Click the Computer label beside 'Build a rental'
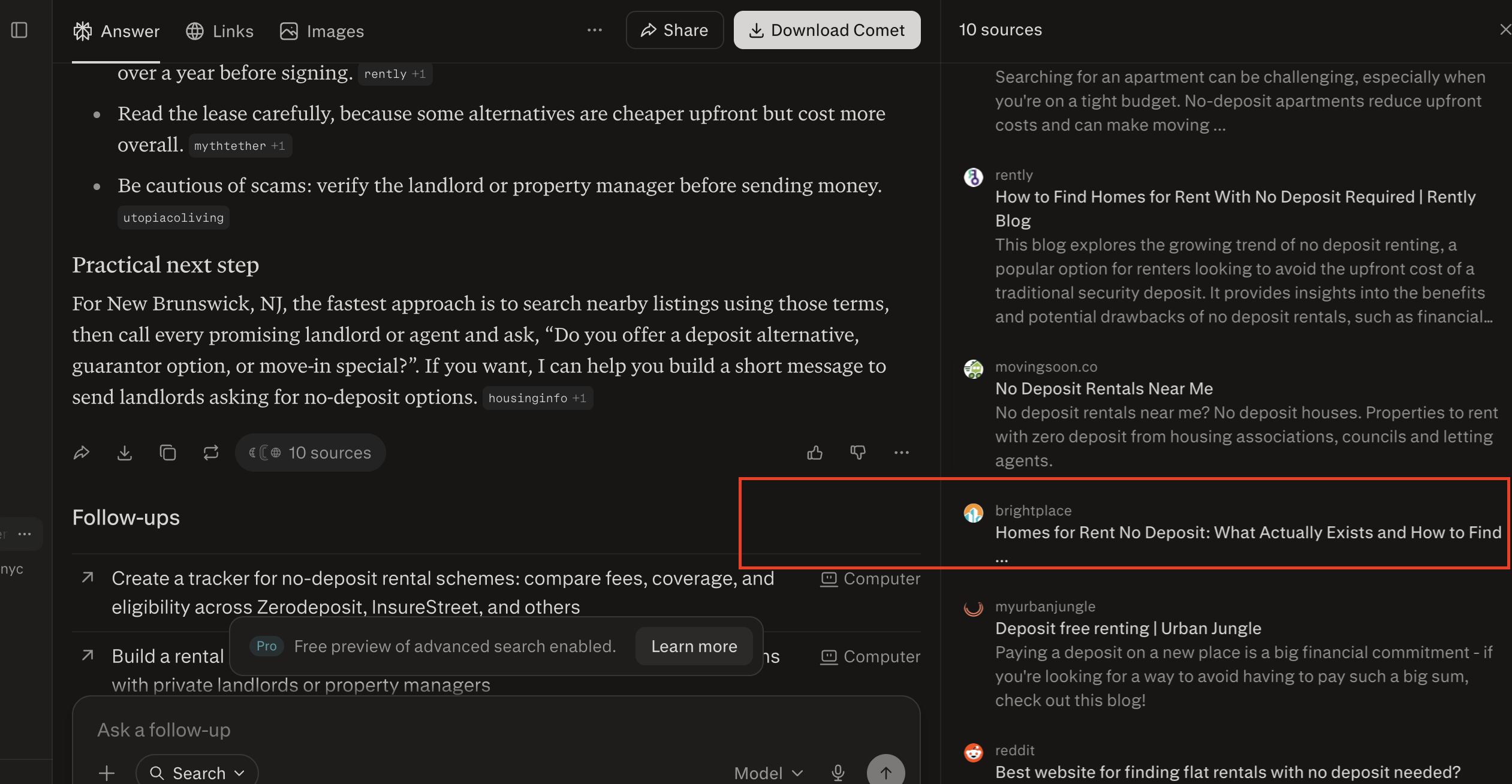 (871, 656)
